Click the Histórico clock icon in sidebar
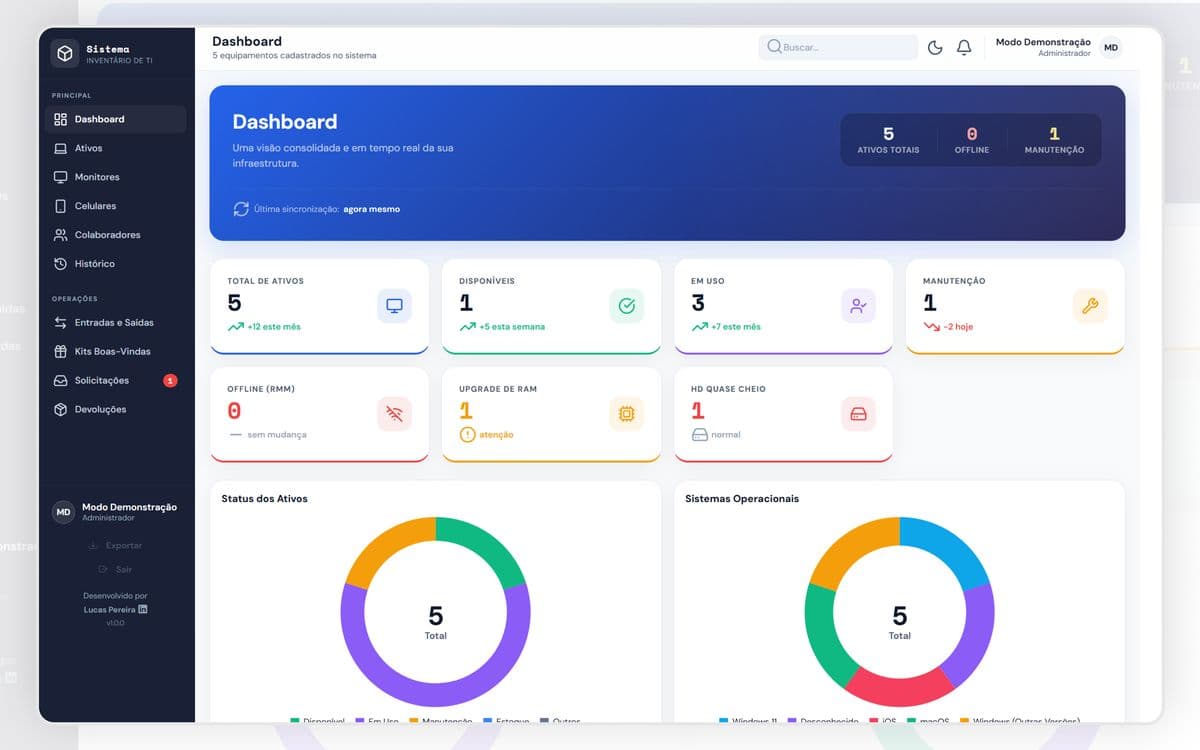This screenshot has width=1200, height=750. click(60, 264)
